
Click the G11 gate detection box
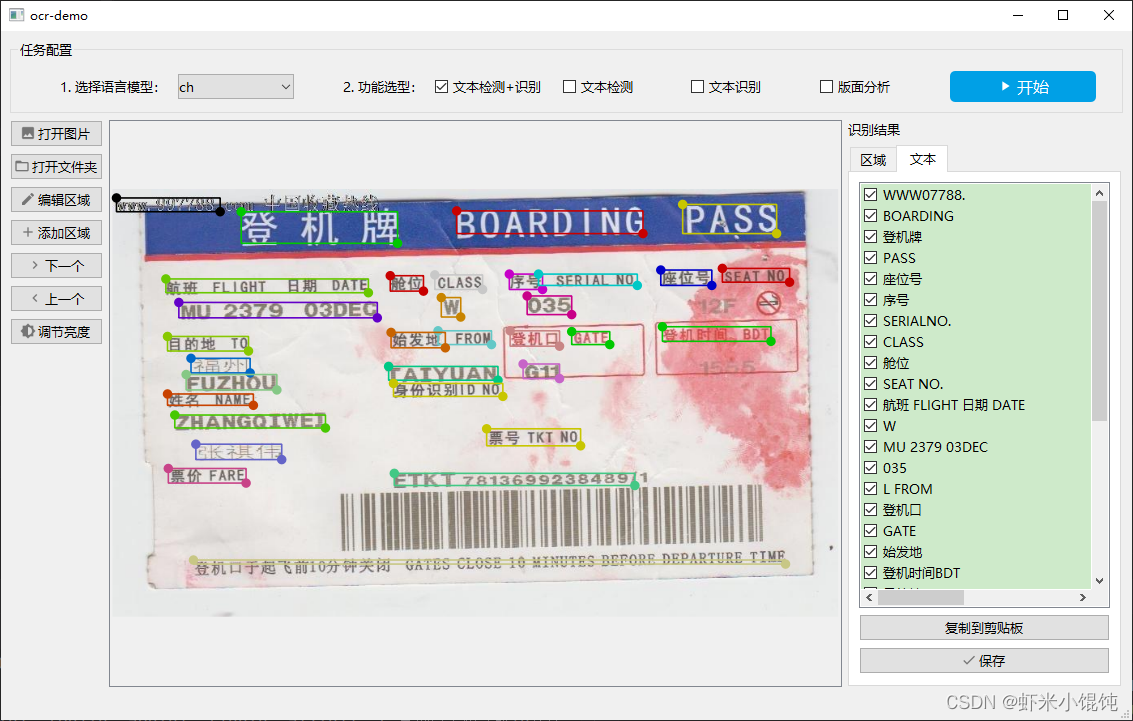pyautogui.click(x=541, y=371)
